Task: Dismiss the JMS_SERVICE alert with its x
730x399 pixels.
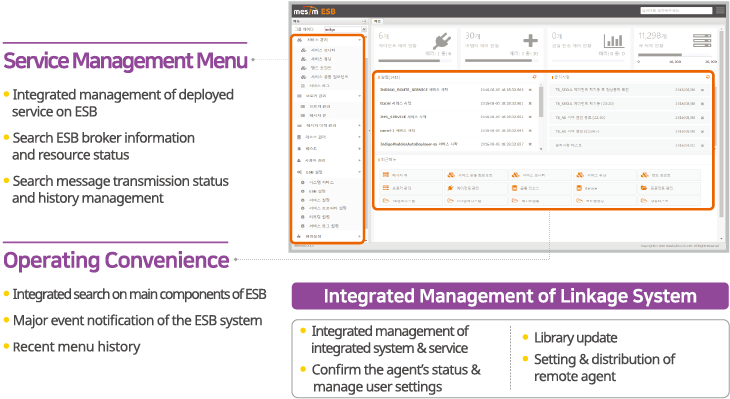Action: [530, 117]
